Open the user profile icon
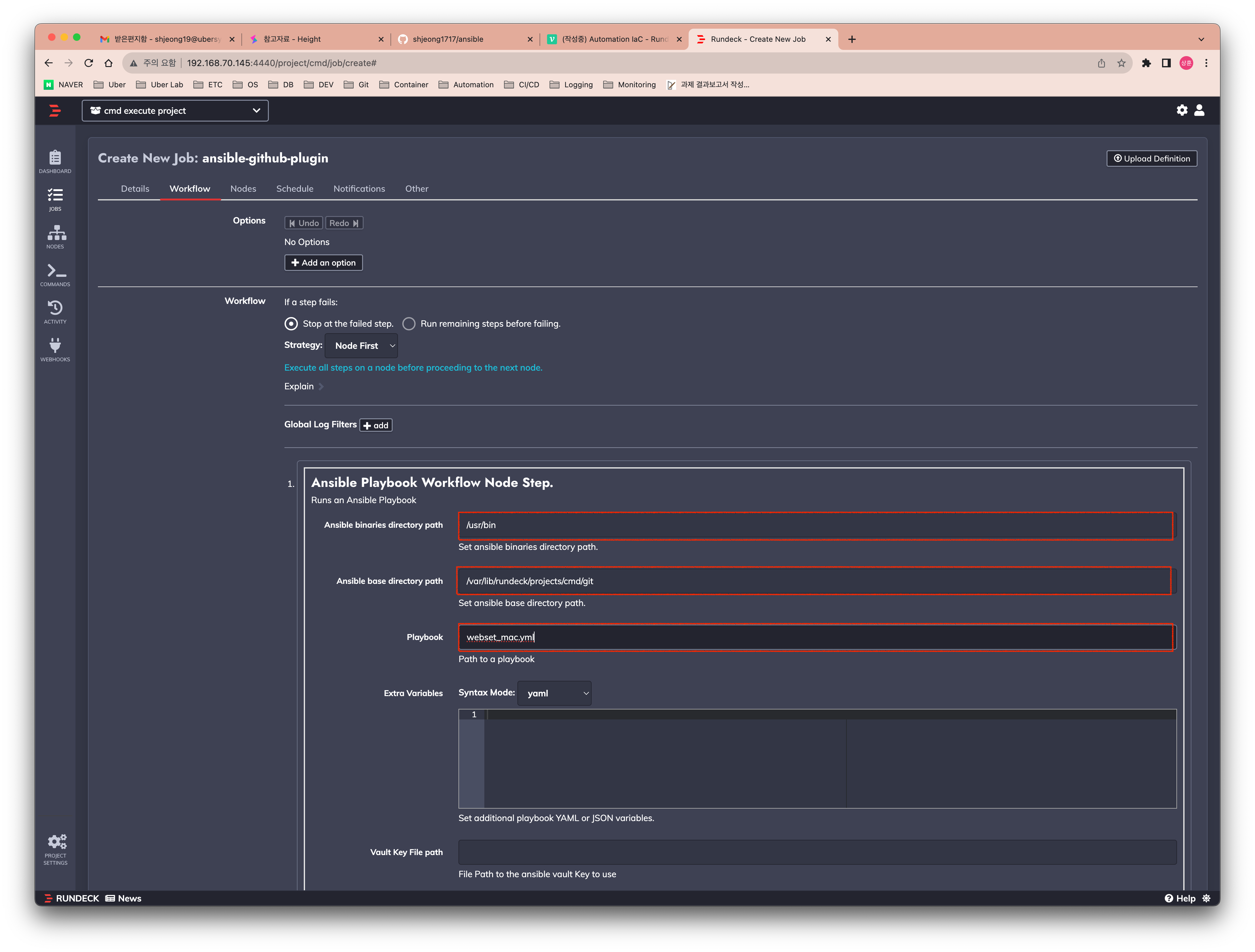 tap(1199, 110)
